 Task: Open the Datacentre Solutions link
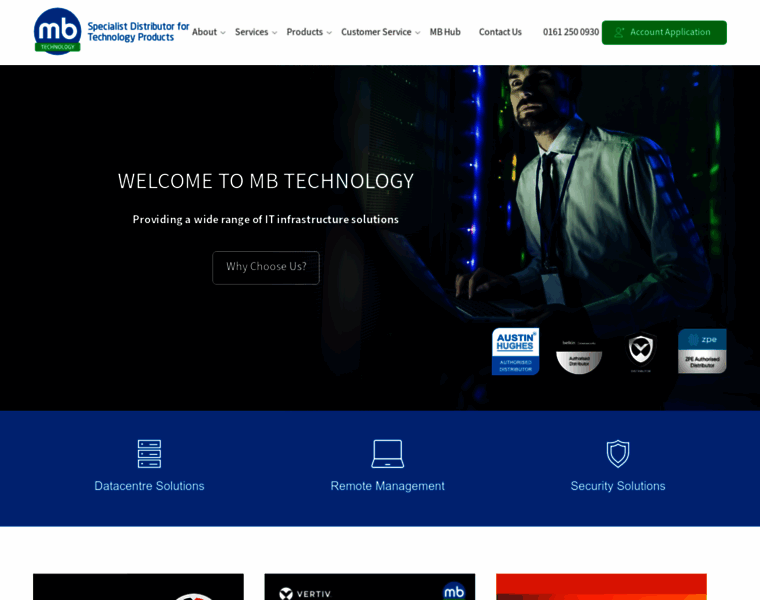[149, 486]
